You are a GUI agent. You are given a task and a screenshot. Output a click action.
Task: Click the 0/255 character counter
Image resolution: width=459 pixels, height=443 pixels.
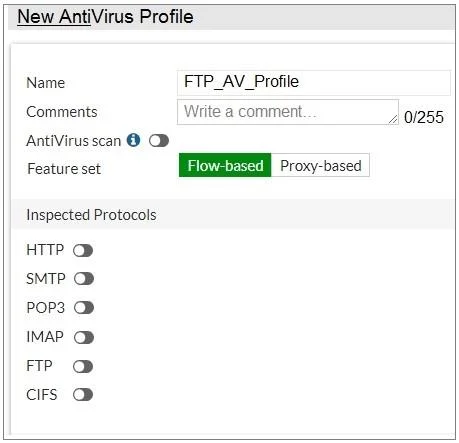[x=424, y=117]
